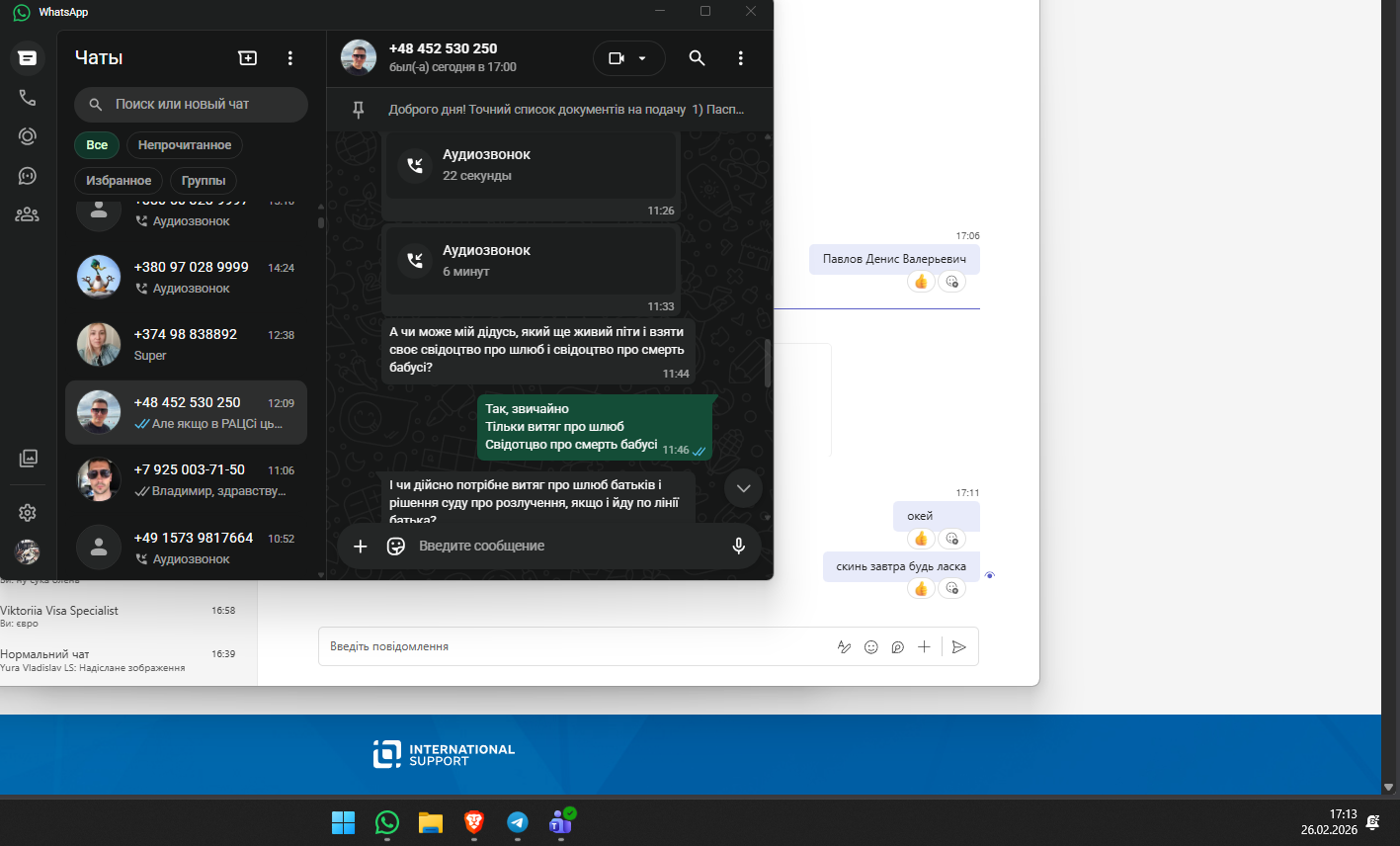
Task: Click the Teams scroll-down arrow at window edge
Action: pos(1388,788)
